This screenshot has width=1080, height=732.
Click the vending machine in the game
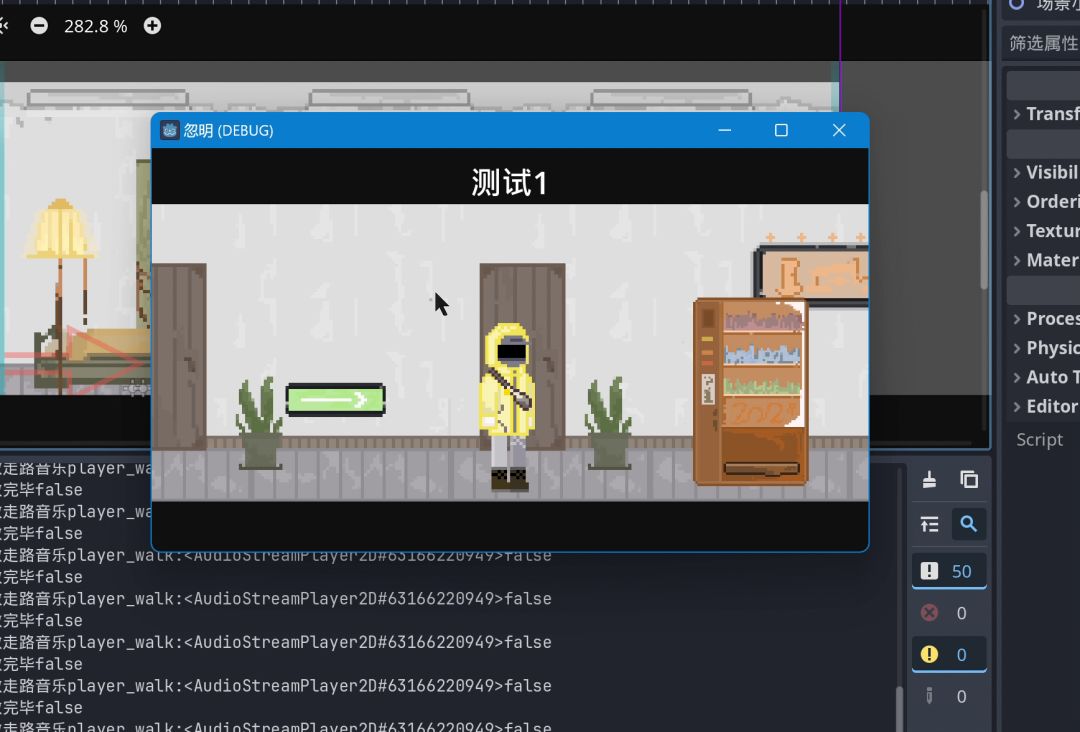click(750, 392)
